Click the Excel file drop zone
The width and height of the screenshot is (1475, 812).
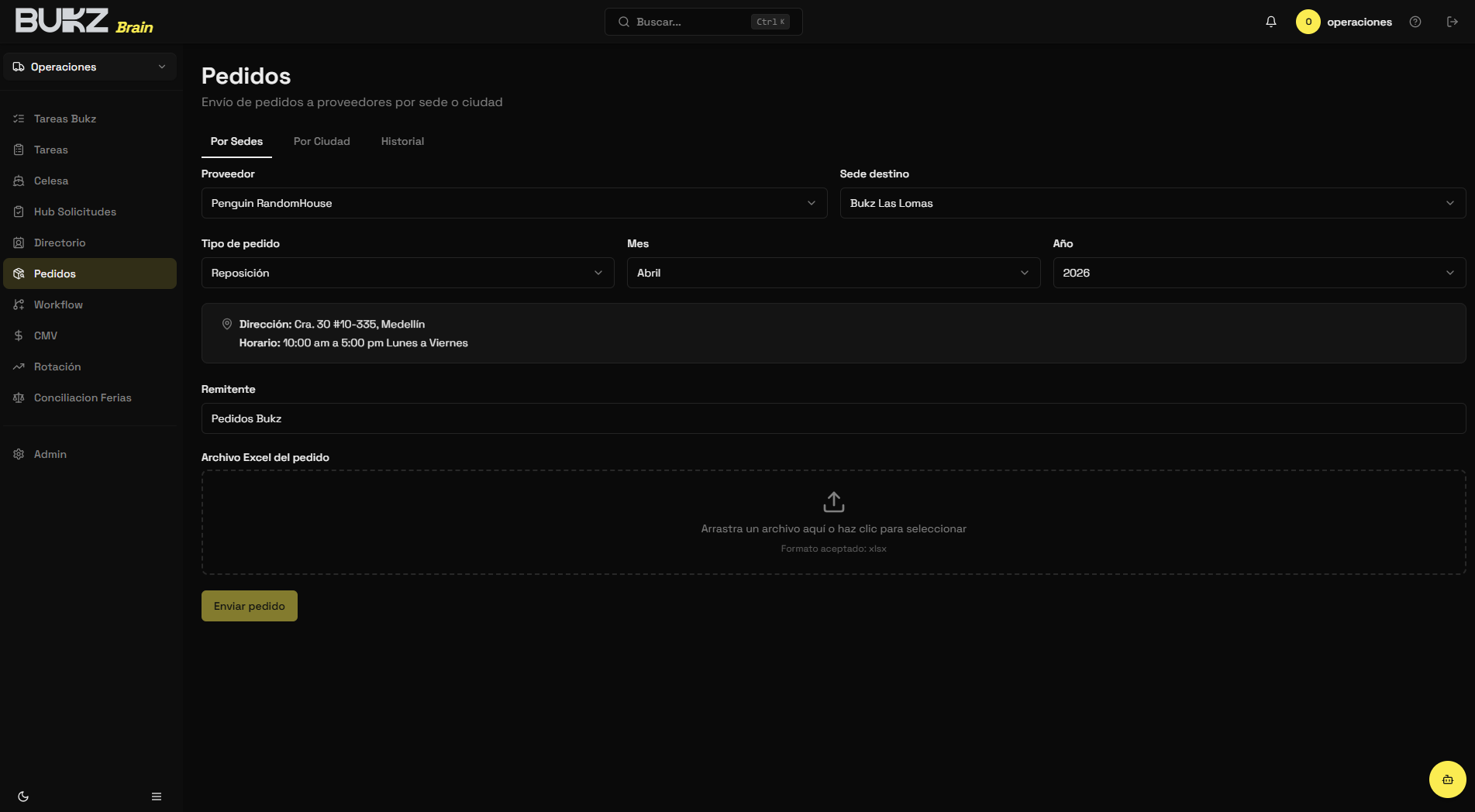(833, 522)
